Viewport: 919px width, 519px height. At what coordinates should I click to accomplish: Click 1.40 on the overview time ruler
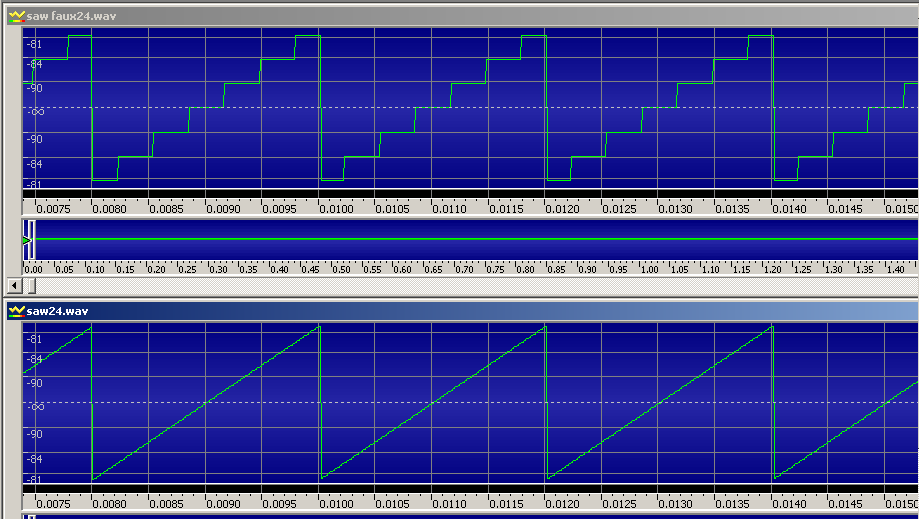click(895, 270)
